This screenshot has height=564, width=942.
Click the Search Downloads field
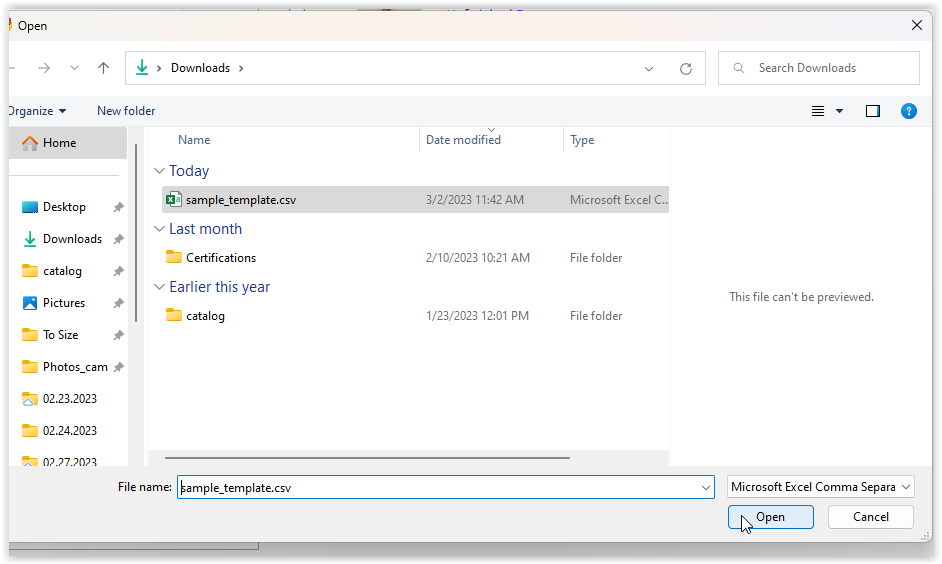[819, 68]
